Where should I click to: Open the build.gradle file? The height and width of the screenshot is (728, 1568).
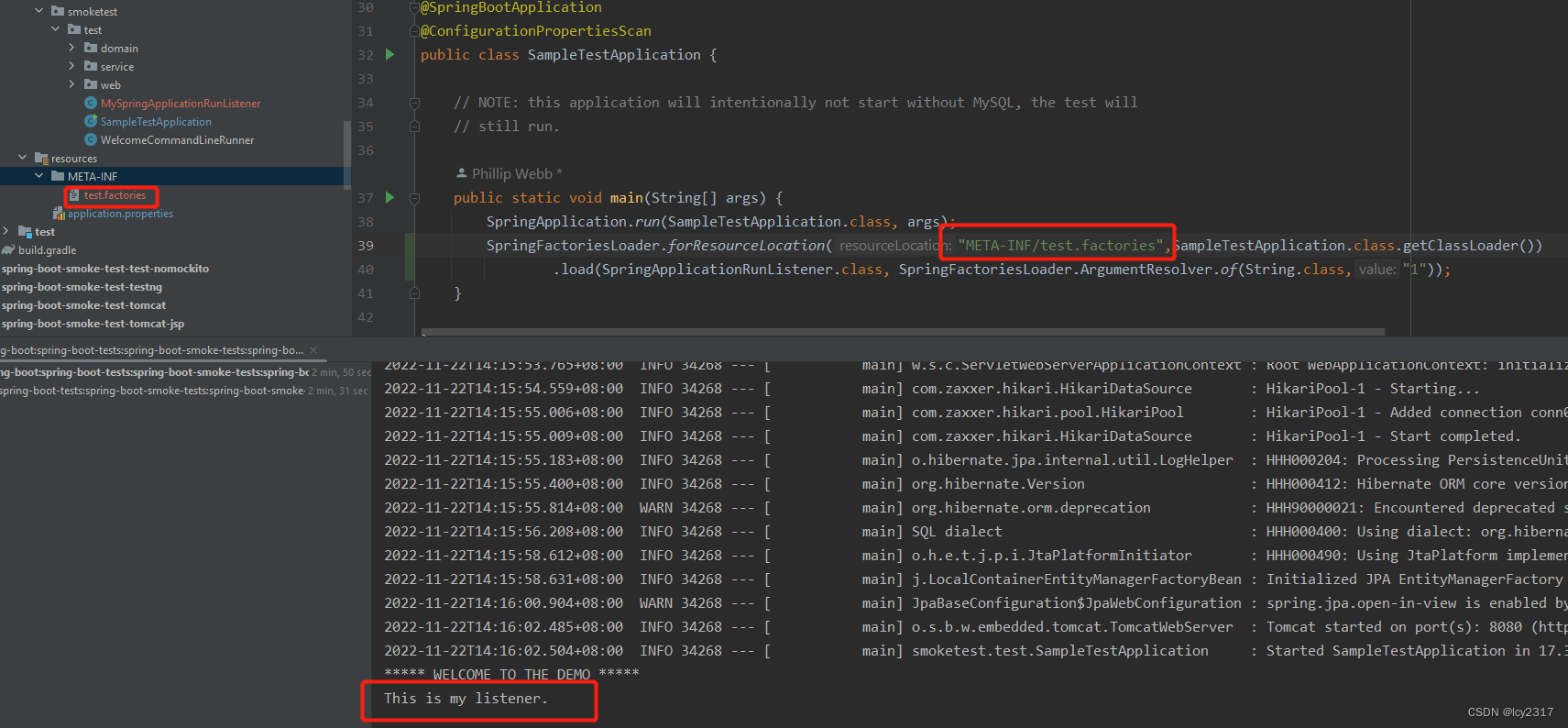[x=47, y=249]
